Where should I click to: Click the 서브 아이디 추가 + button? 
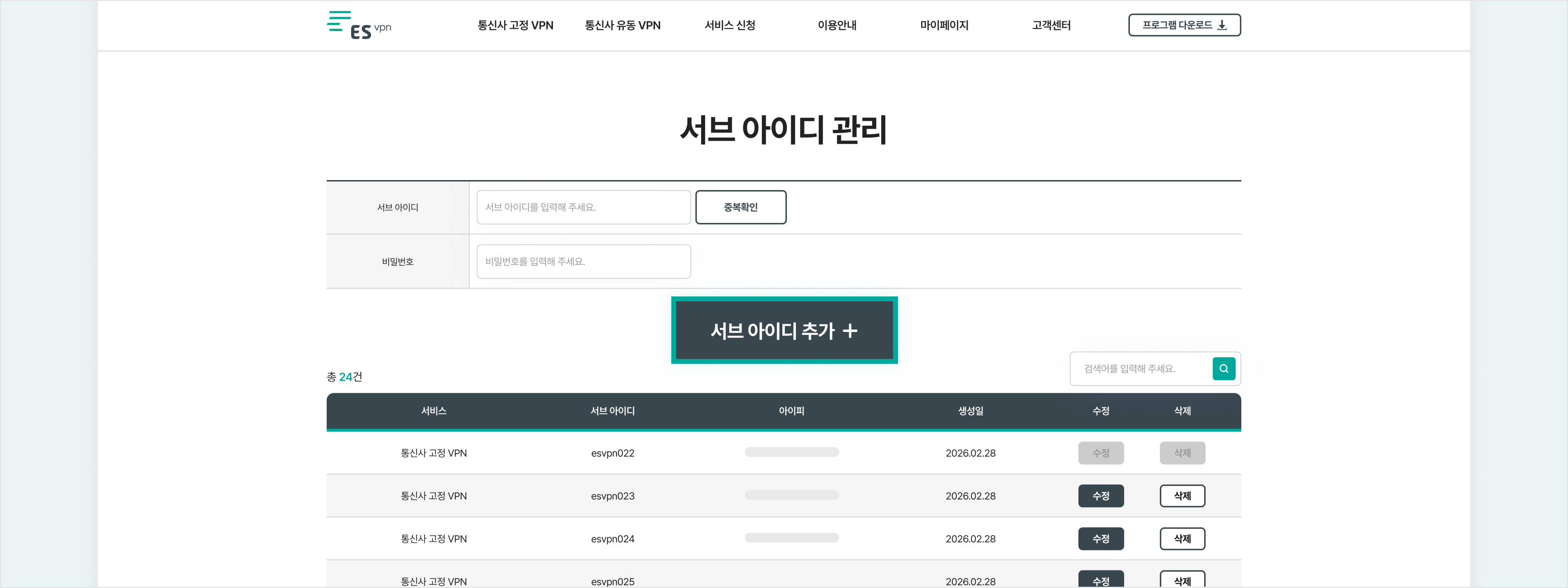pyautogui.click(x=784, y=330)
